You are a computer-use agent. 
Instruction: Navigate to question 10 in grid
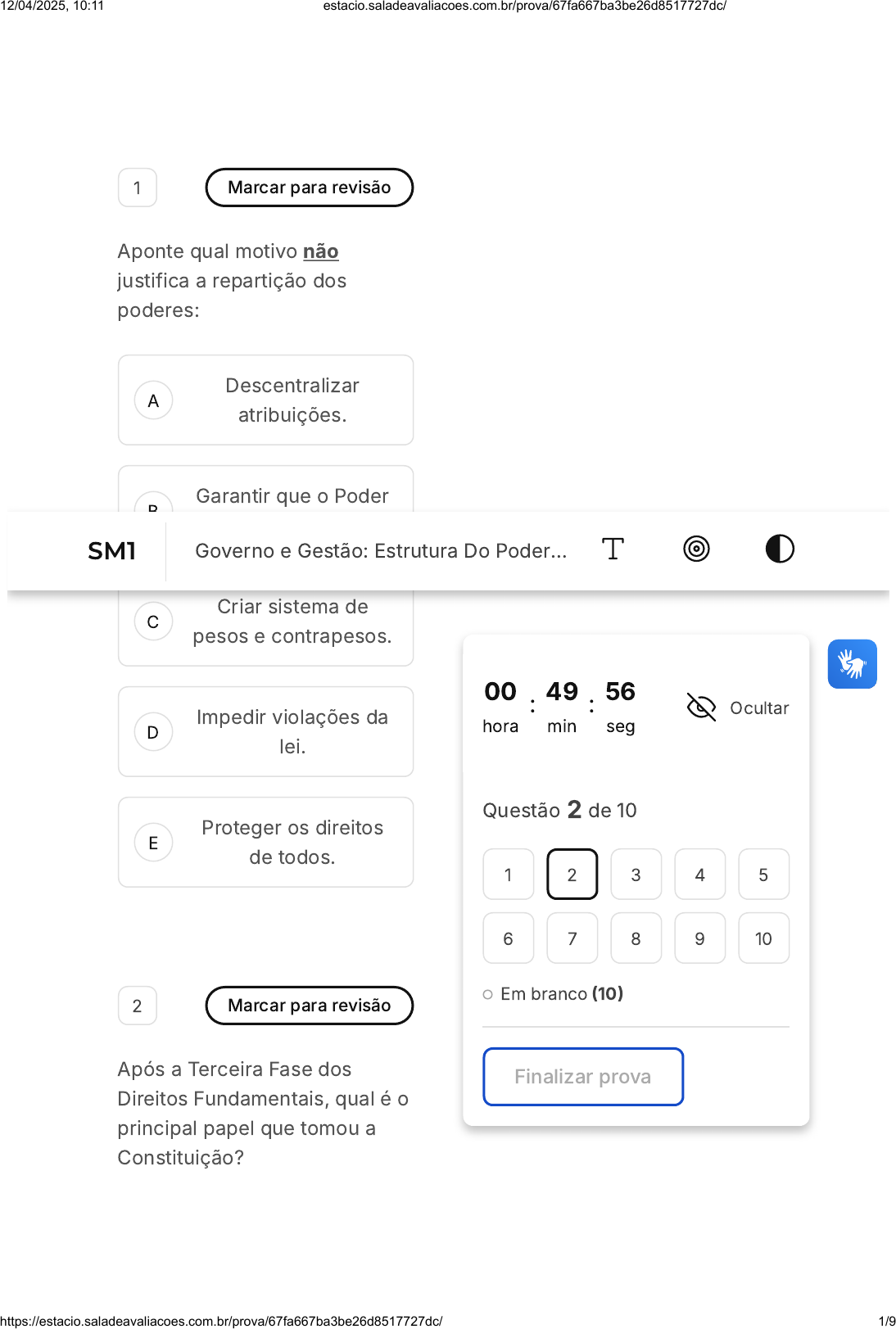763,938
